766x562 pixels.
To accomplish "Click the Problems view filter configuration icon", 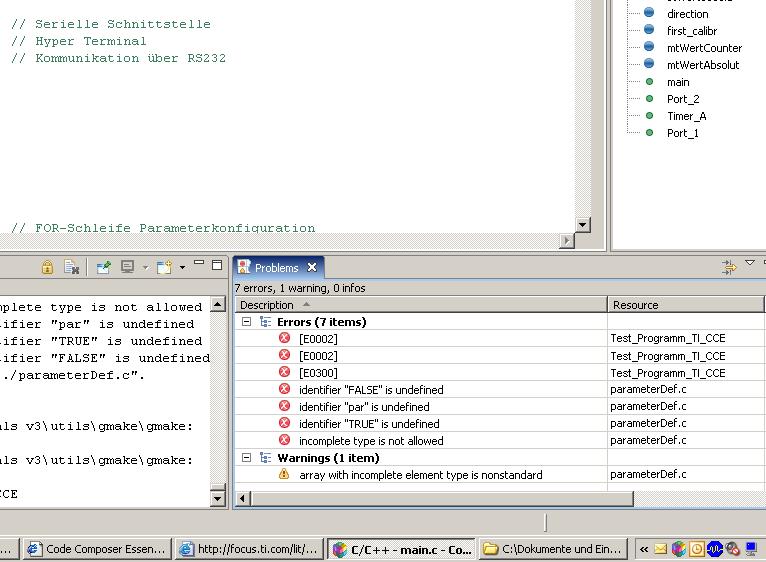I will 728,267.
